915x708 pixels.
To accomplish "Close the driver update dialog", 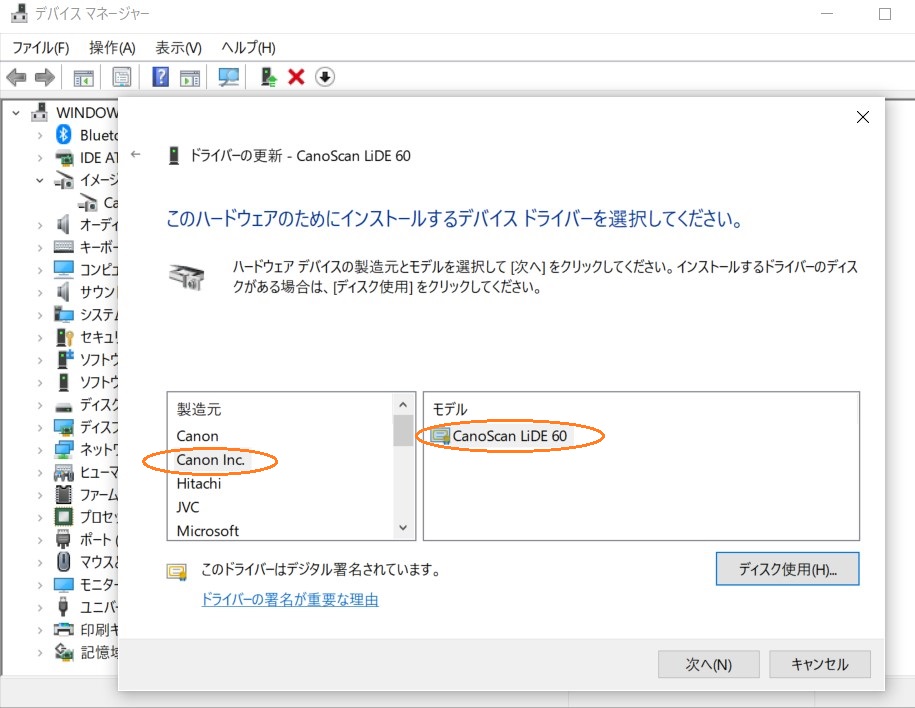I will [862, 117].
